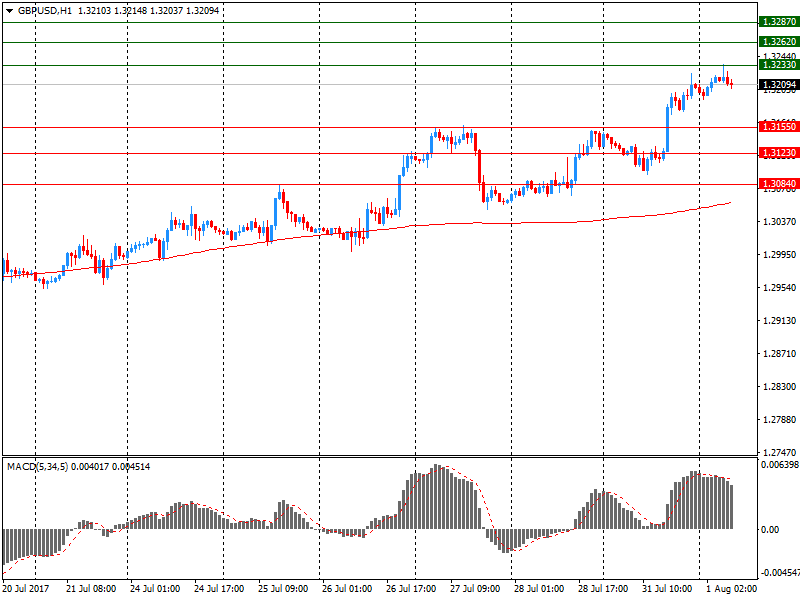Viewport: 800px width, 600px height.
Task: Select the 1.32870 resistance level label
Action: [x=779, y=22]
